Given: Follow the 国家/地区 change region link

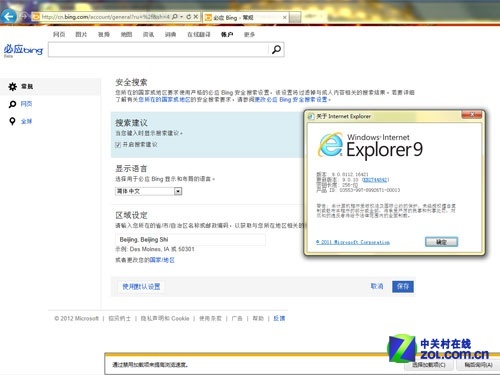Looking at the screenshot, I should tap(162, 260).
